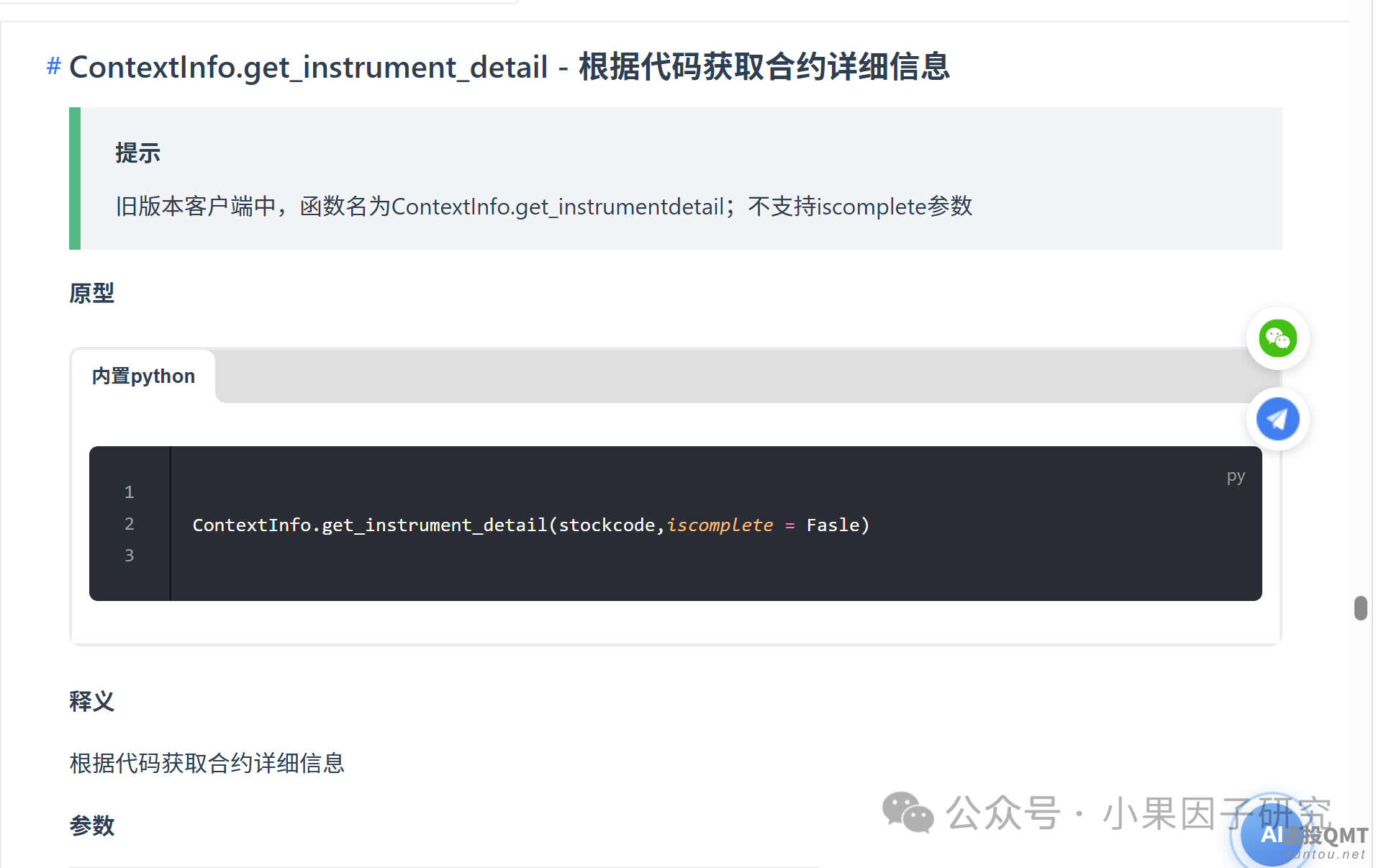Click the 释义 section heading
Image resolution: width=1376 pixels, height=868 pixels.
point(92,702)
